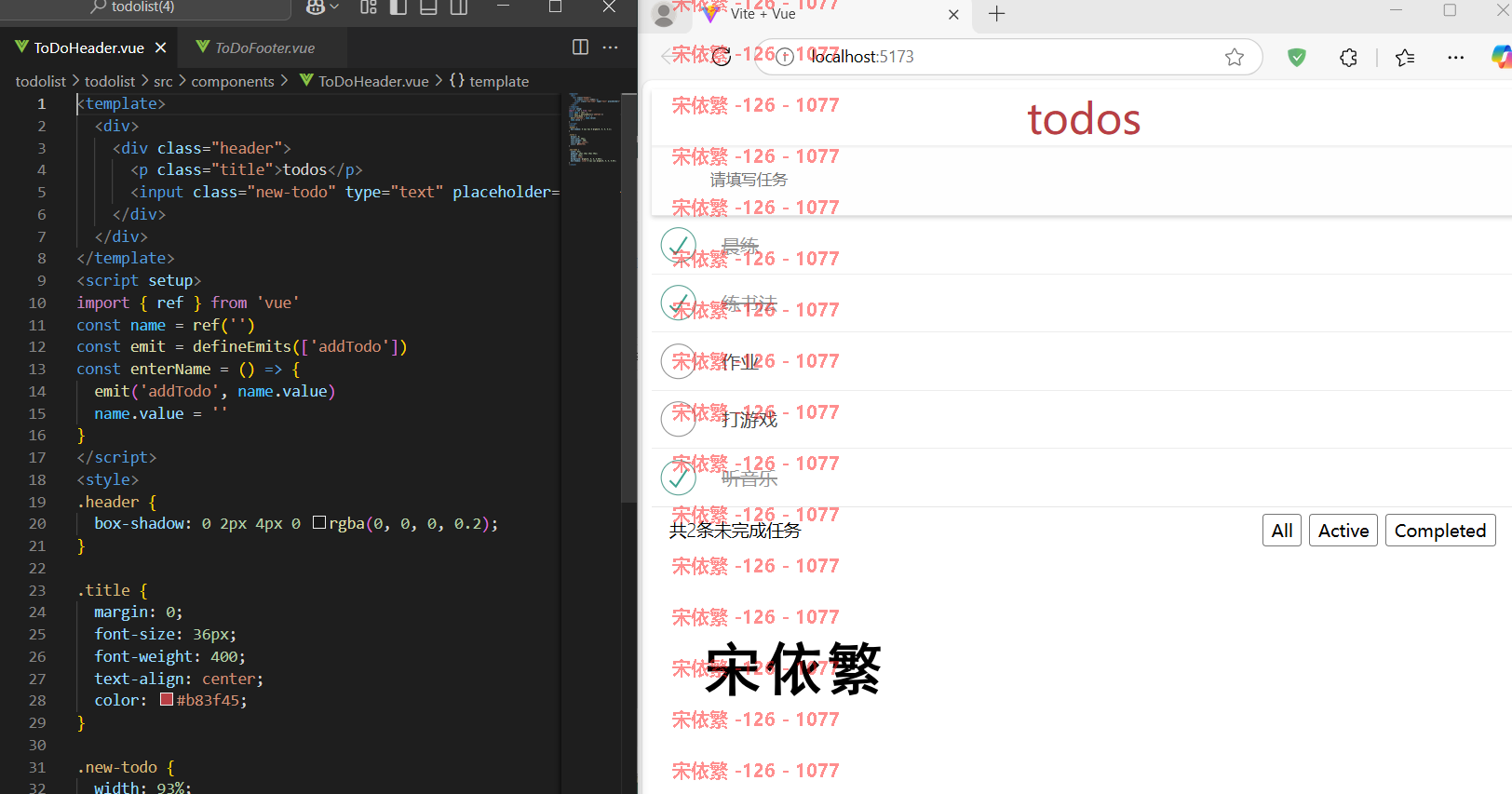Image resolution: width=1512 pixels, height=794 pixels.
Task: Click the 'box-shadow' property on line 20
Action: click(139, 523)
